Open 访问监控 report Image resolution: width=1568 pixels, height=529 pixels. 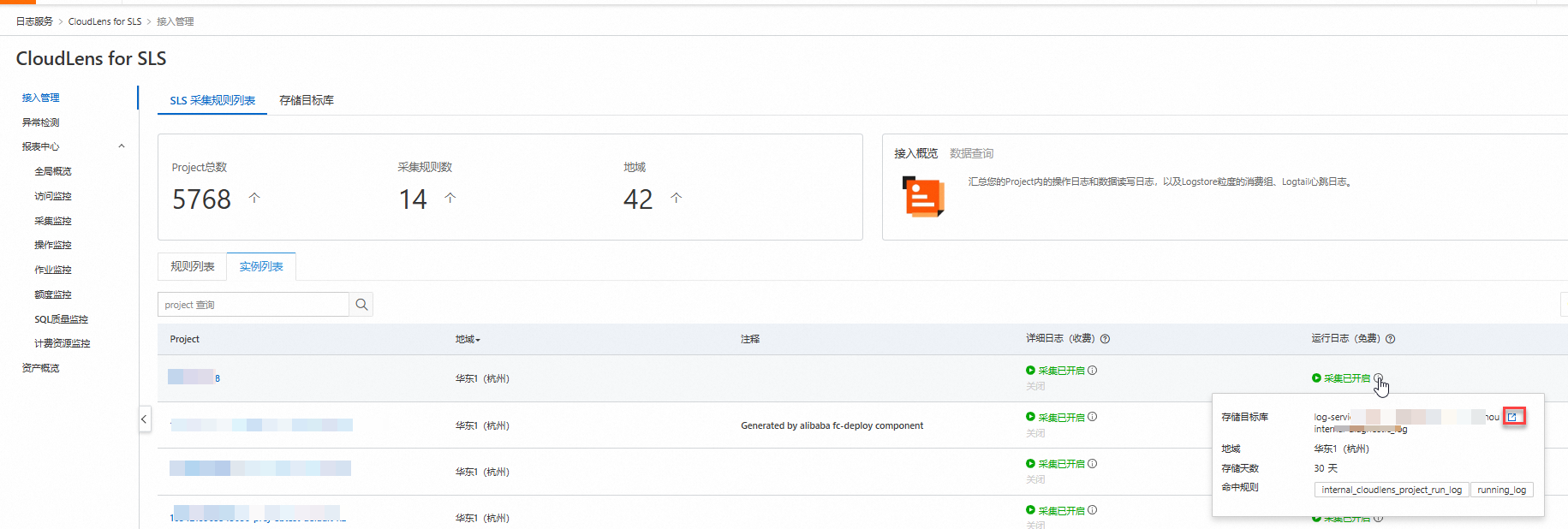pyautogui.click(x=53, y=196)
